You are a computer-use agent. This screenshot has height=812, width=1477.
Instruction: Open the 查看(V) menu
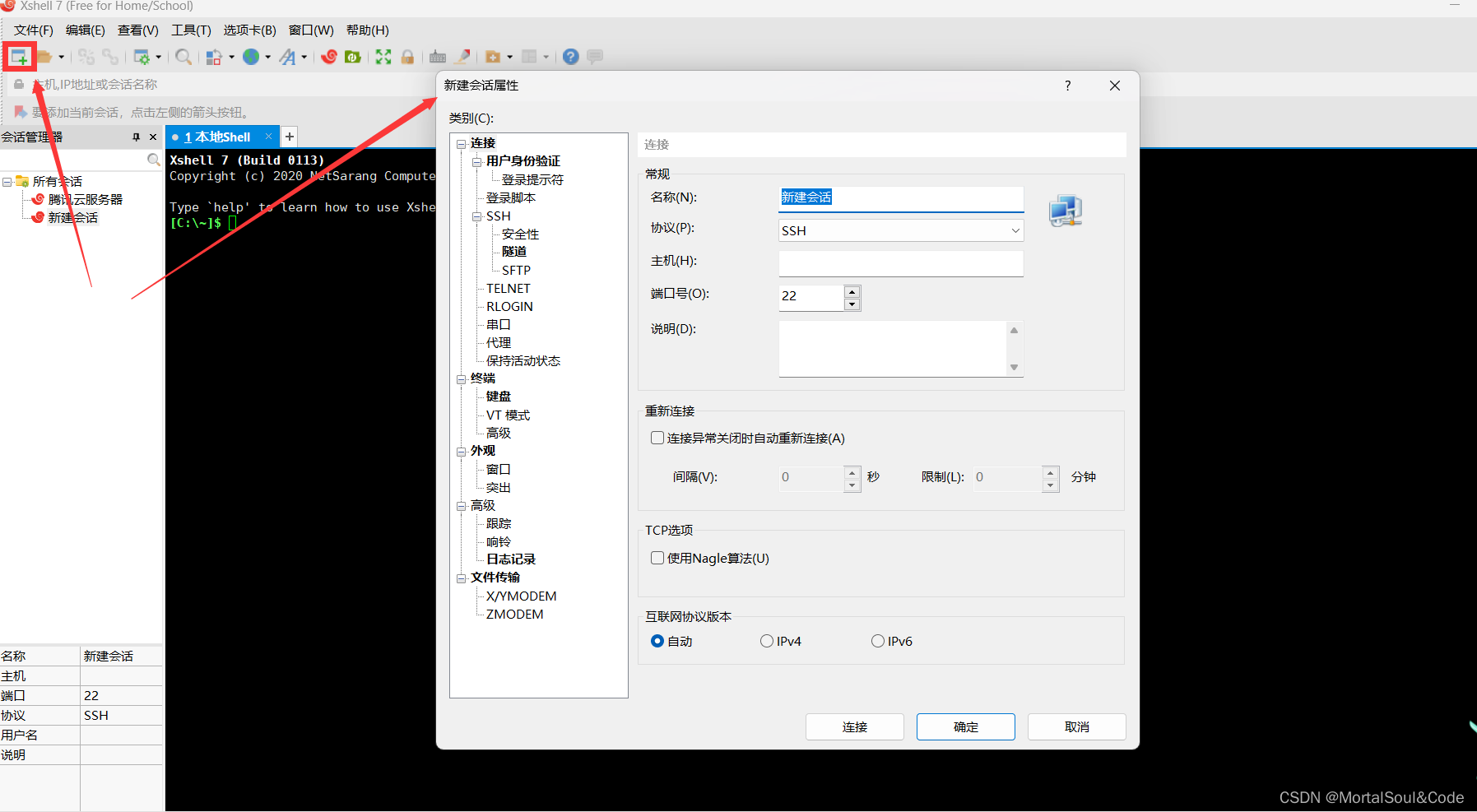click(x=138, y=30)
